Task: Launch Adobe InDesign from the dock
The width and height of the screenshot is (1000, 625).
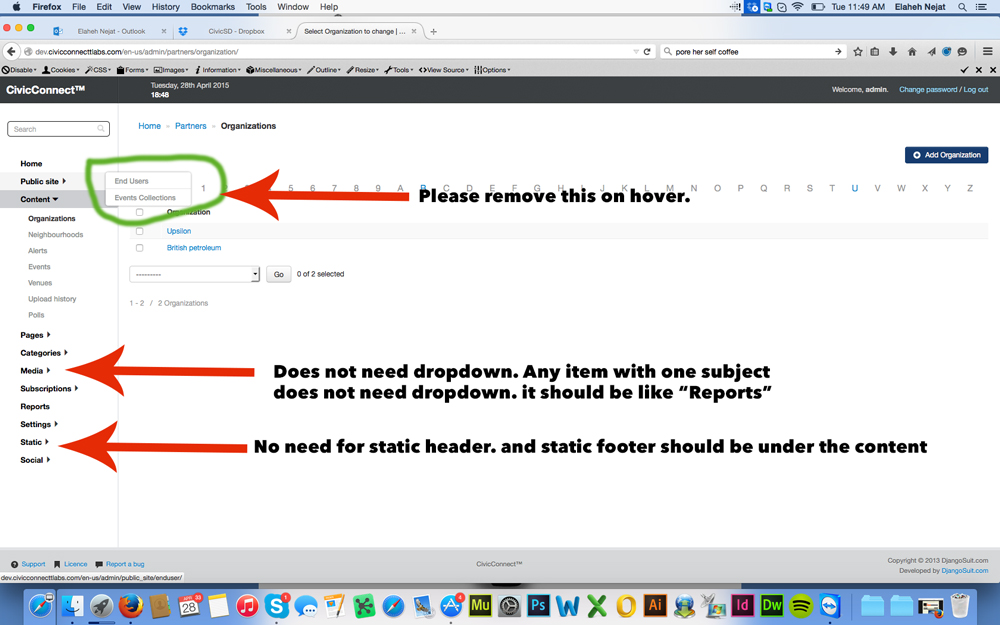Action: 742,605
